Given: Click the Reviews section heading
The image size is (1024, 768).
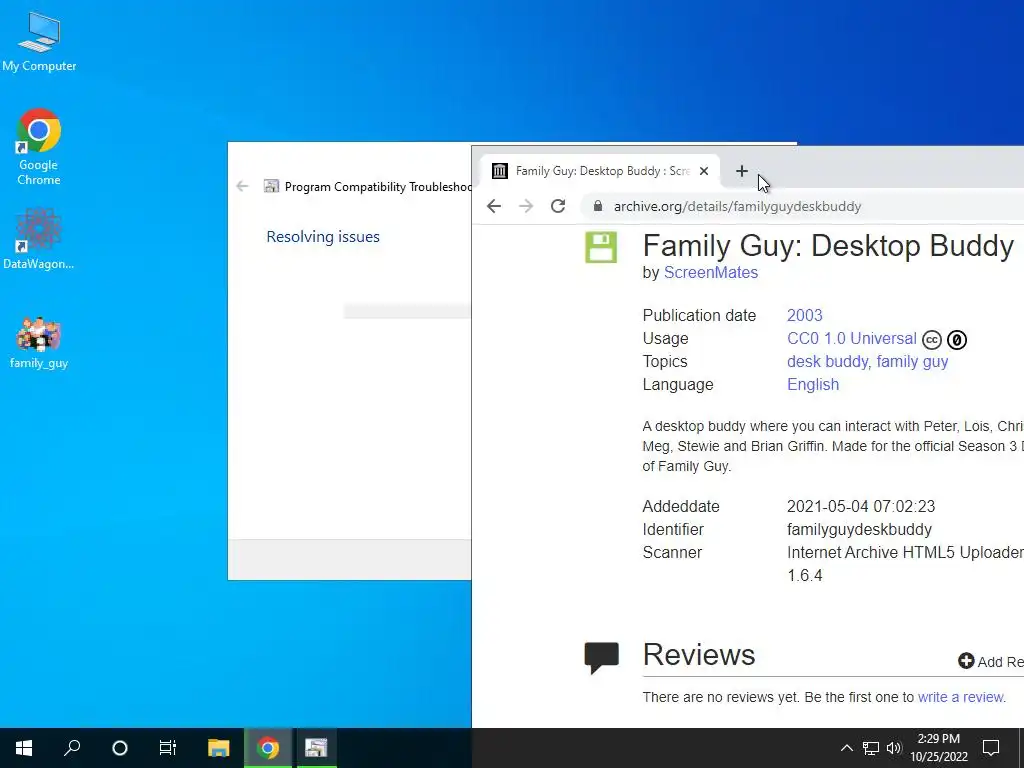Looking at the screenshot, I should pyautogui.click(x=699, y=655).
